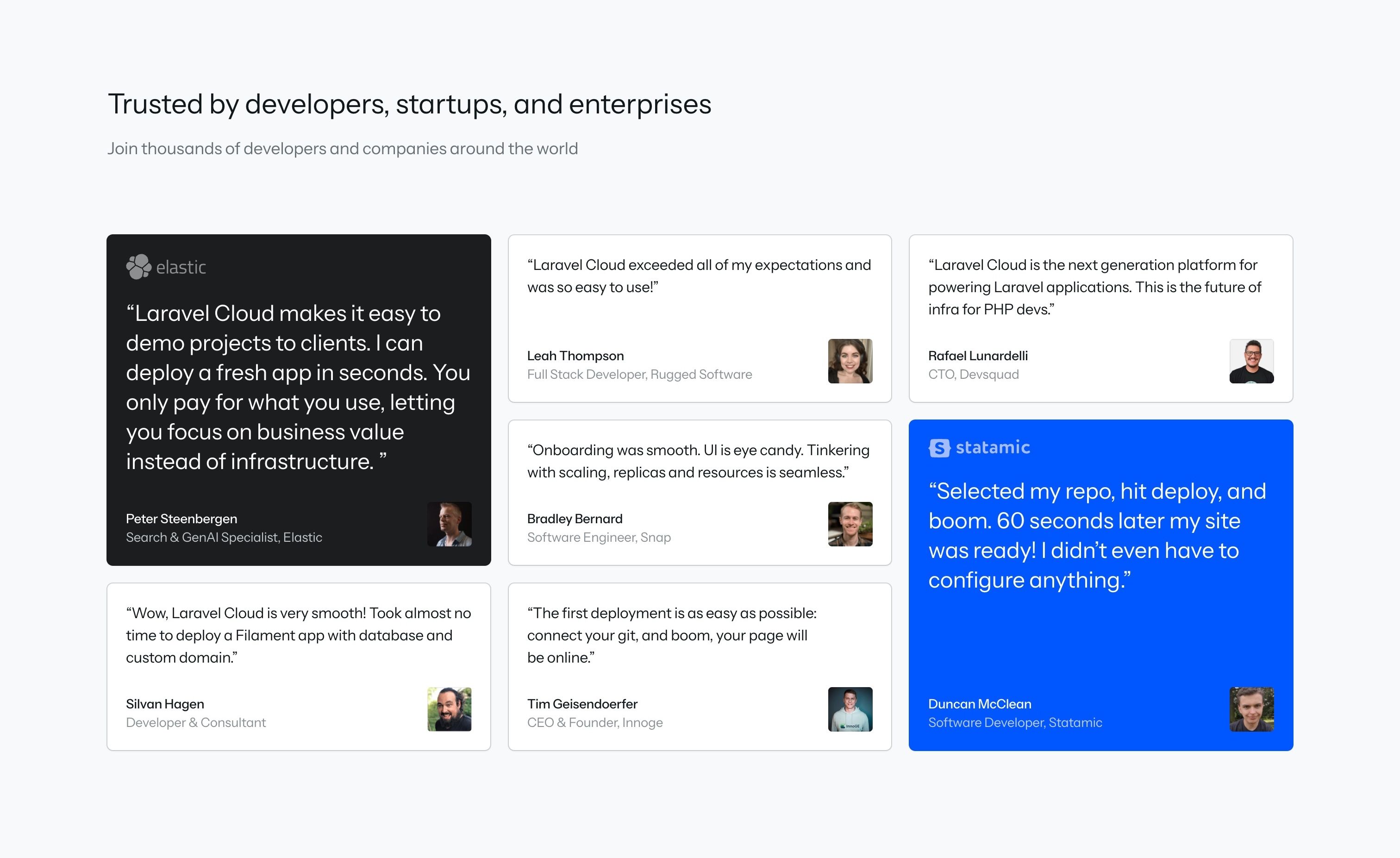Click "Software Developer, Statamic" text
1400x858 pixels.
click(x=1015, y=723)
